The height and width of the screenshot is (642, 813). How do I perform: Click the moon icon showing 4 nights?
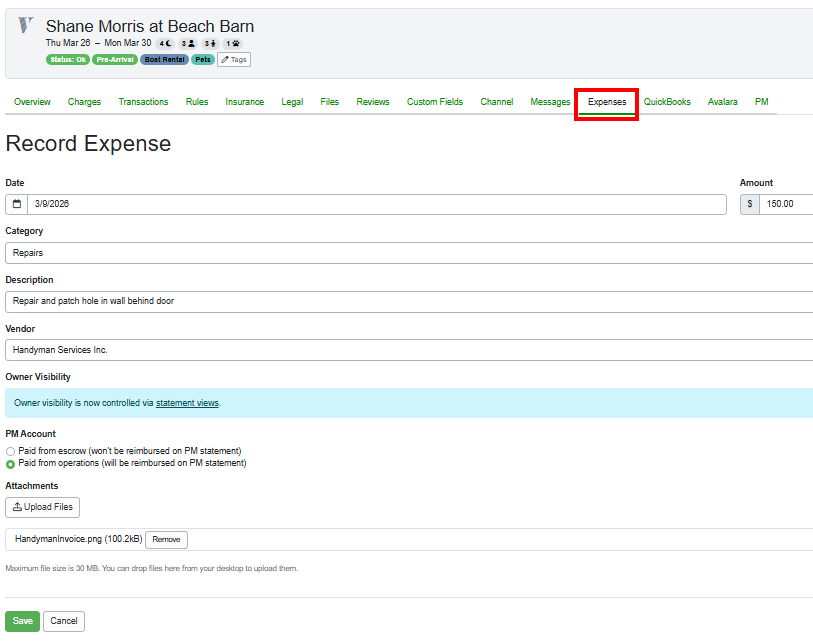tap(168, 43)
